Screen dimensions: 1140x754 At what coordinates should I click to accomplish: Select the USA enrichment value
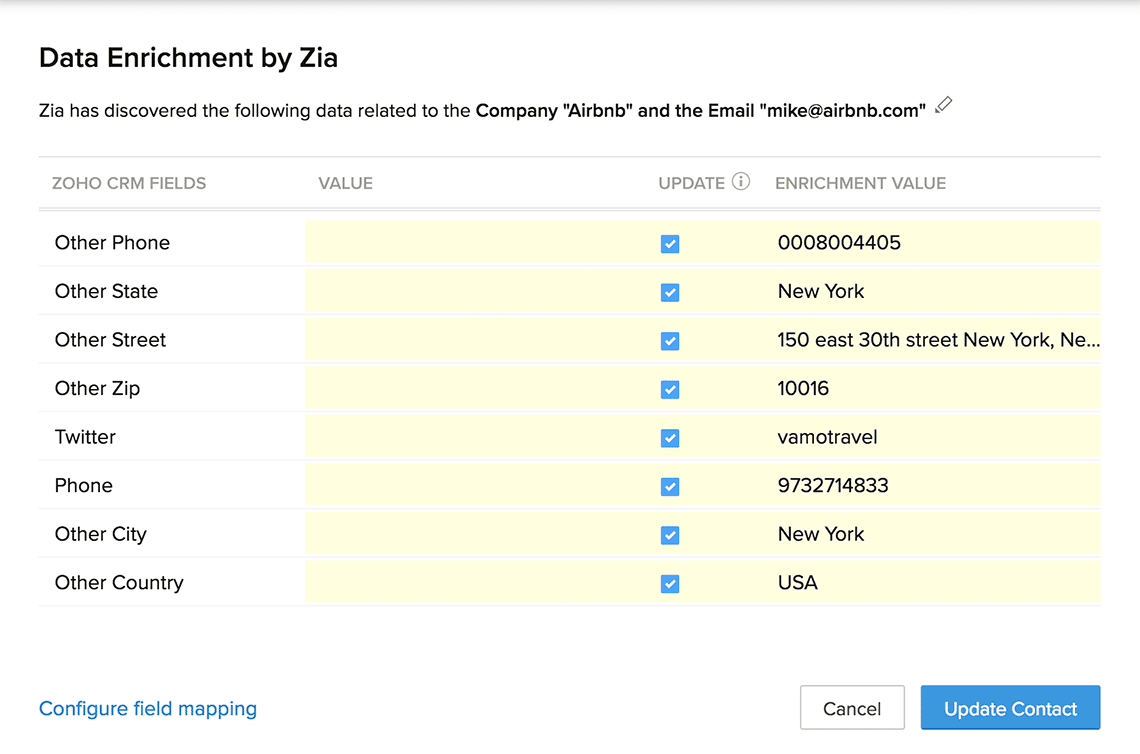tap(798, 583)
